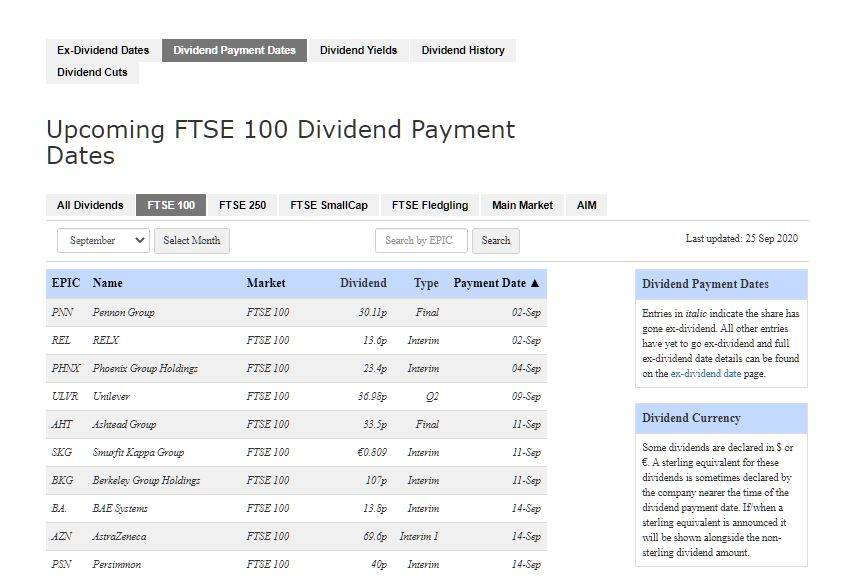Select the FTSE 100 filter tab
The image size is (857, 577).
pyautogui.click(x=171, y=205)
